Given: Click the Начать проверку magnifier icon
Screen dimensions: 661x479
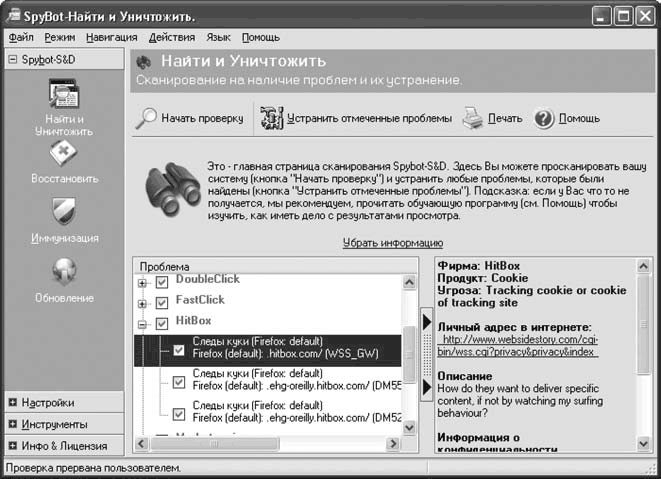Looking at the screenshot, I should click(x=147, y=118).
